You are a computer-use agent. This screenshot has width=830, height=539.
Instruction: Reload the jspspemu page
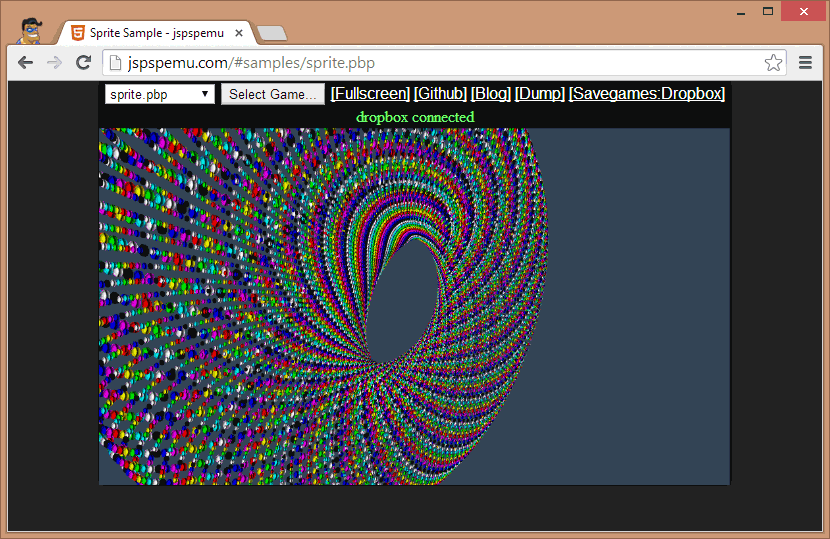pyautogui.click(x=84, y=62)
